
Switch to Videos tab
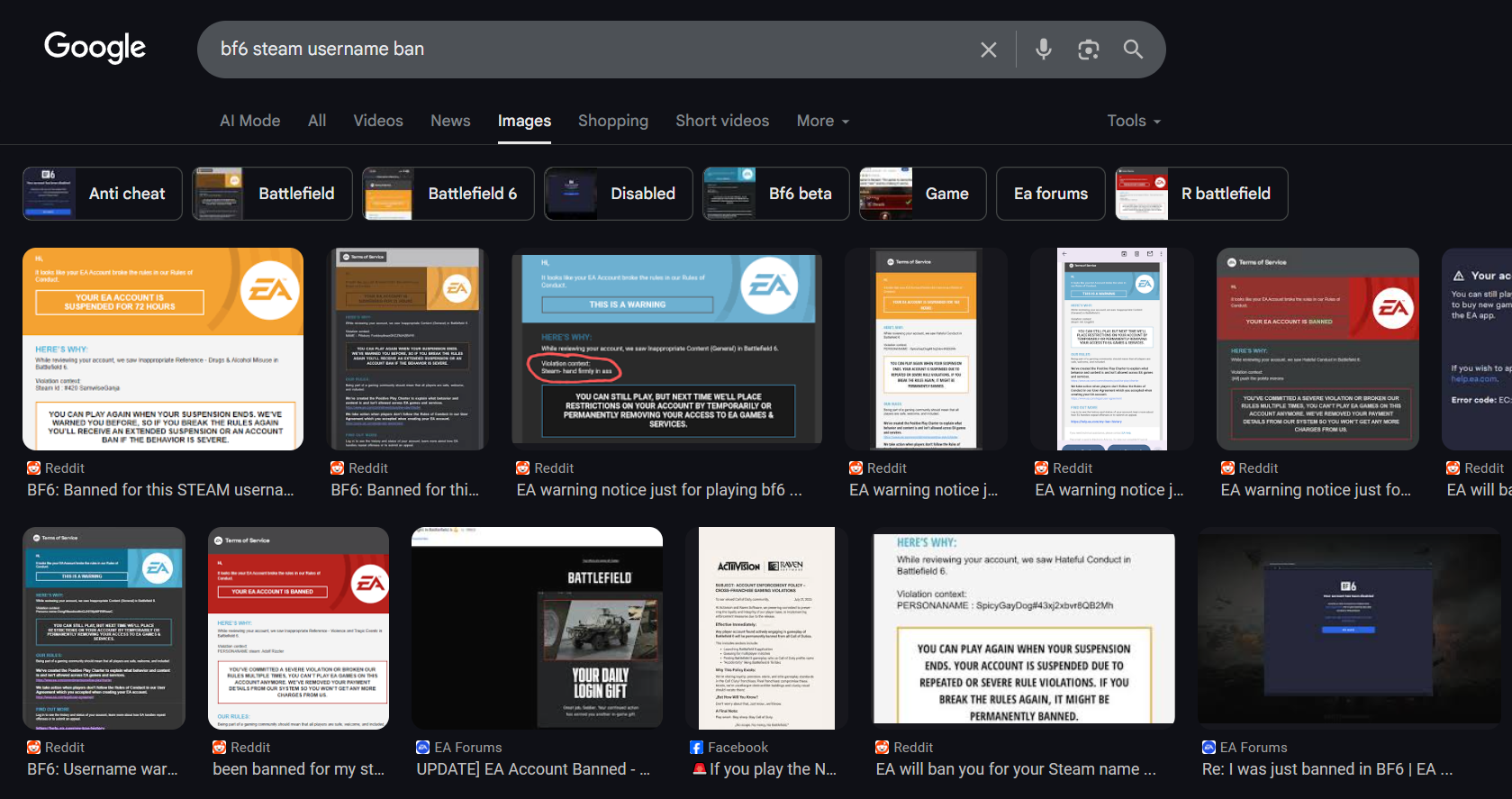click(378, 121)
